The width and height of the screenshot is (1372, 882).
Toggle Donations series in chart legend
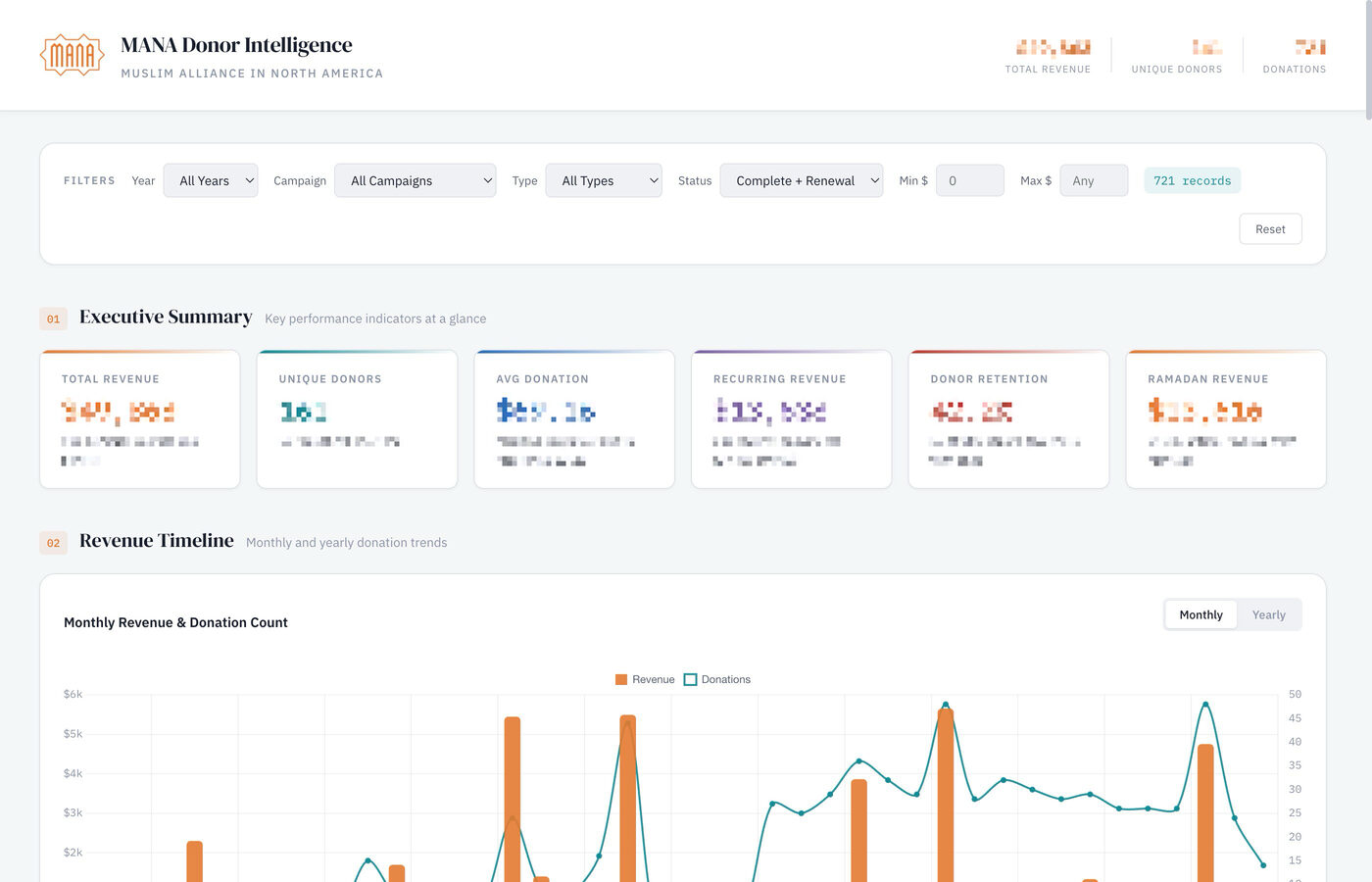pyautogui.click(x=717, y=679)
